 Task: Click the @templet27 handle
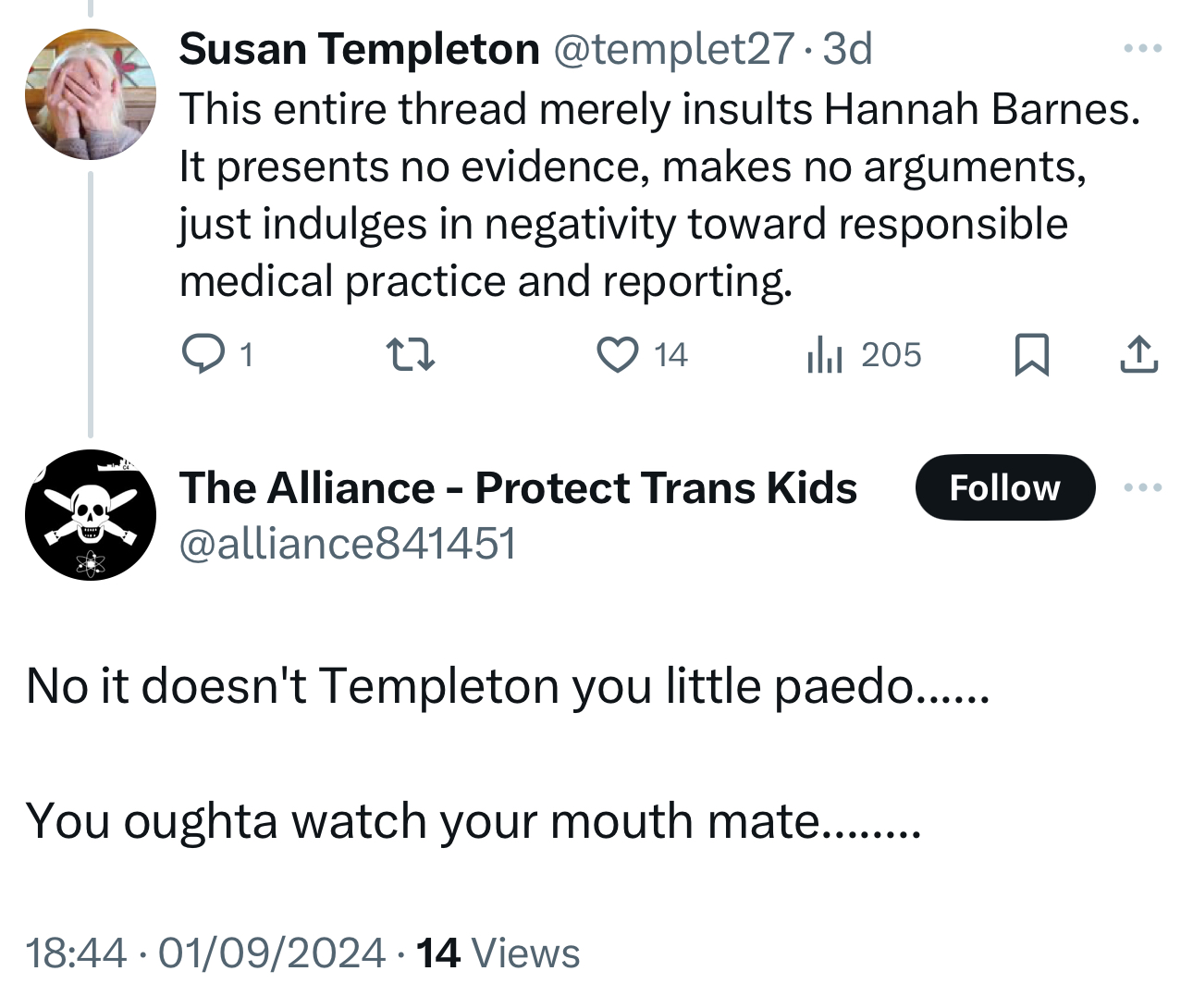[x=673, y=49]
